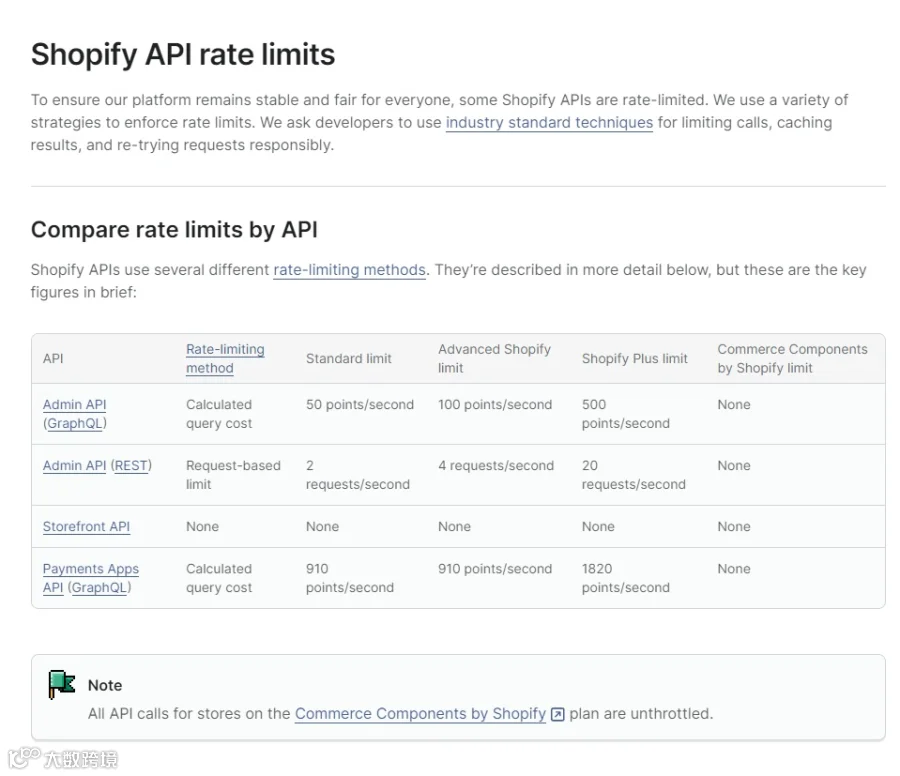
Task: Click the external link icon after Commerce Components
Action: point(557,714)
